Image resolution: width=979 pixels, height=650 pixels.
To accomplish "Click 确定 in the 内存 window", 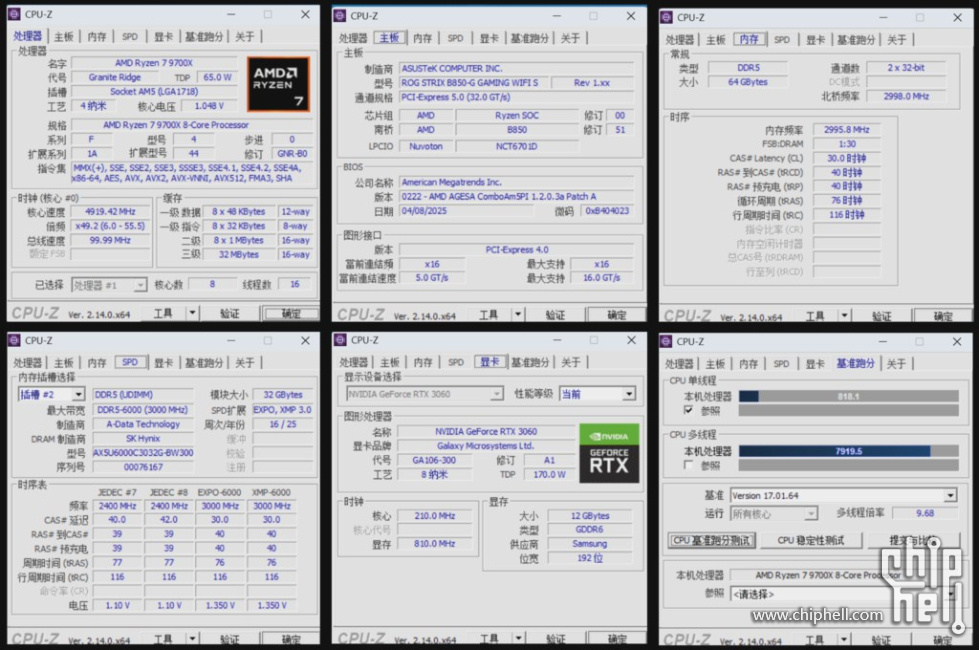I will [943, 317].
